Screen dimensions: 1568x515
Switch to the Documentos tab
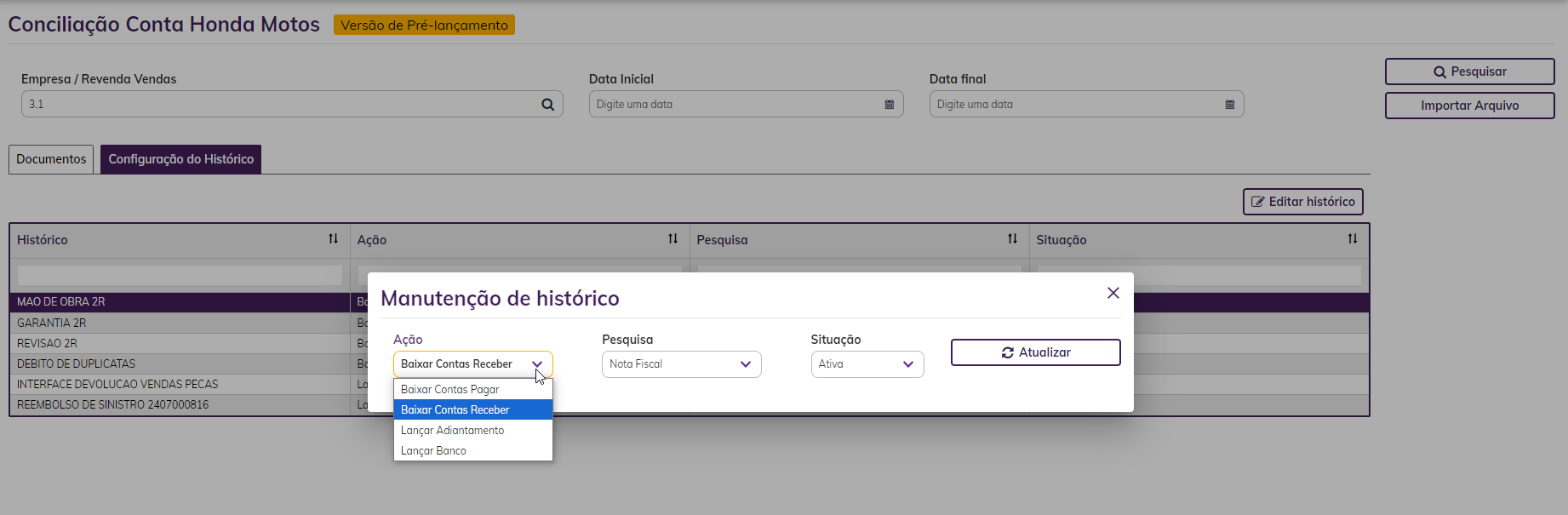click(51, 159)
